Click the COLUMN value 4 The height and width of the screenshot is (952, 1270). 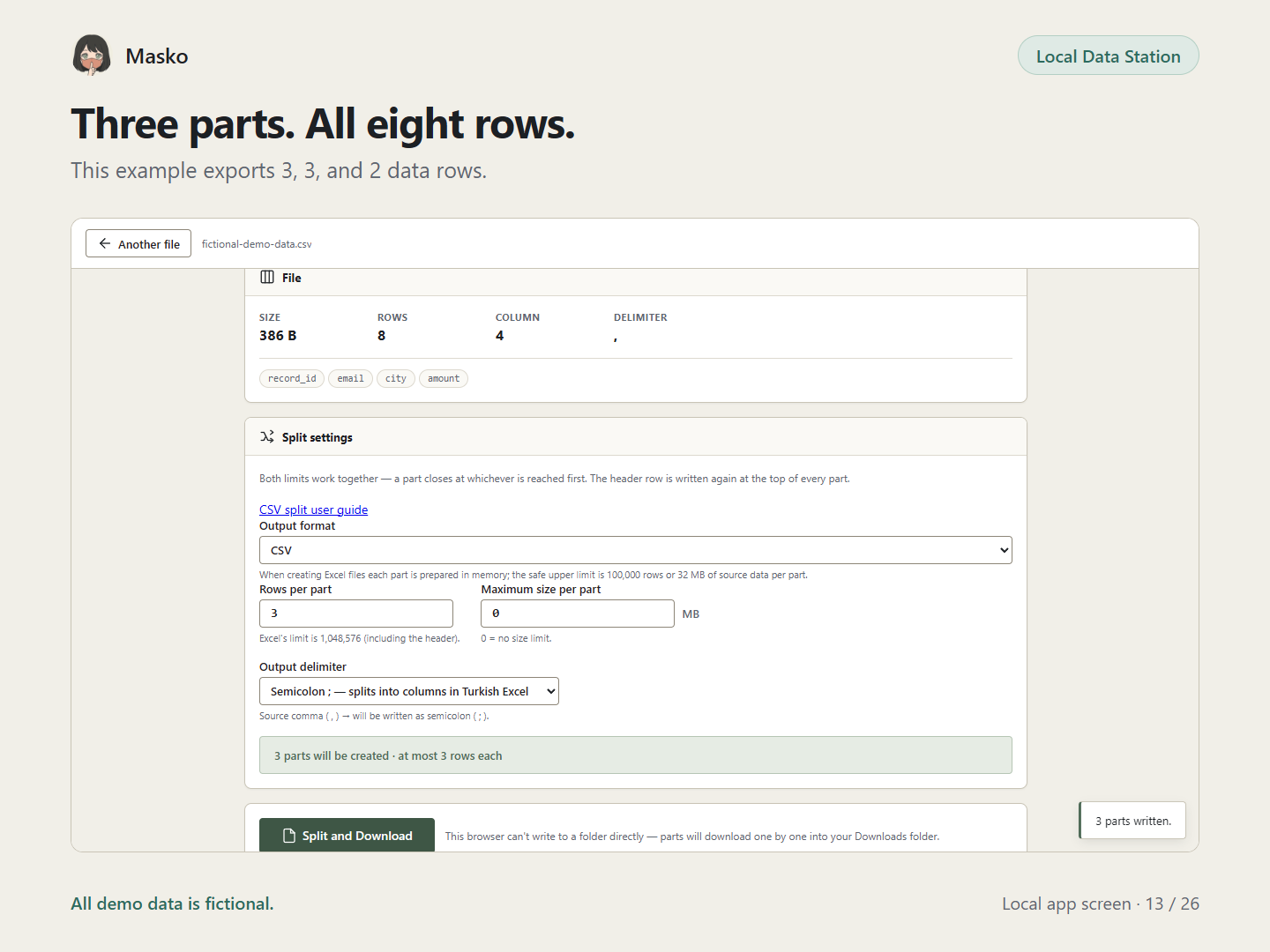[499, 336]
